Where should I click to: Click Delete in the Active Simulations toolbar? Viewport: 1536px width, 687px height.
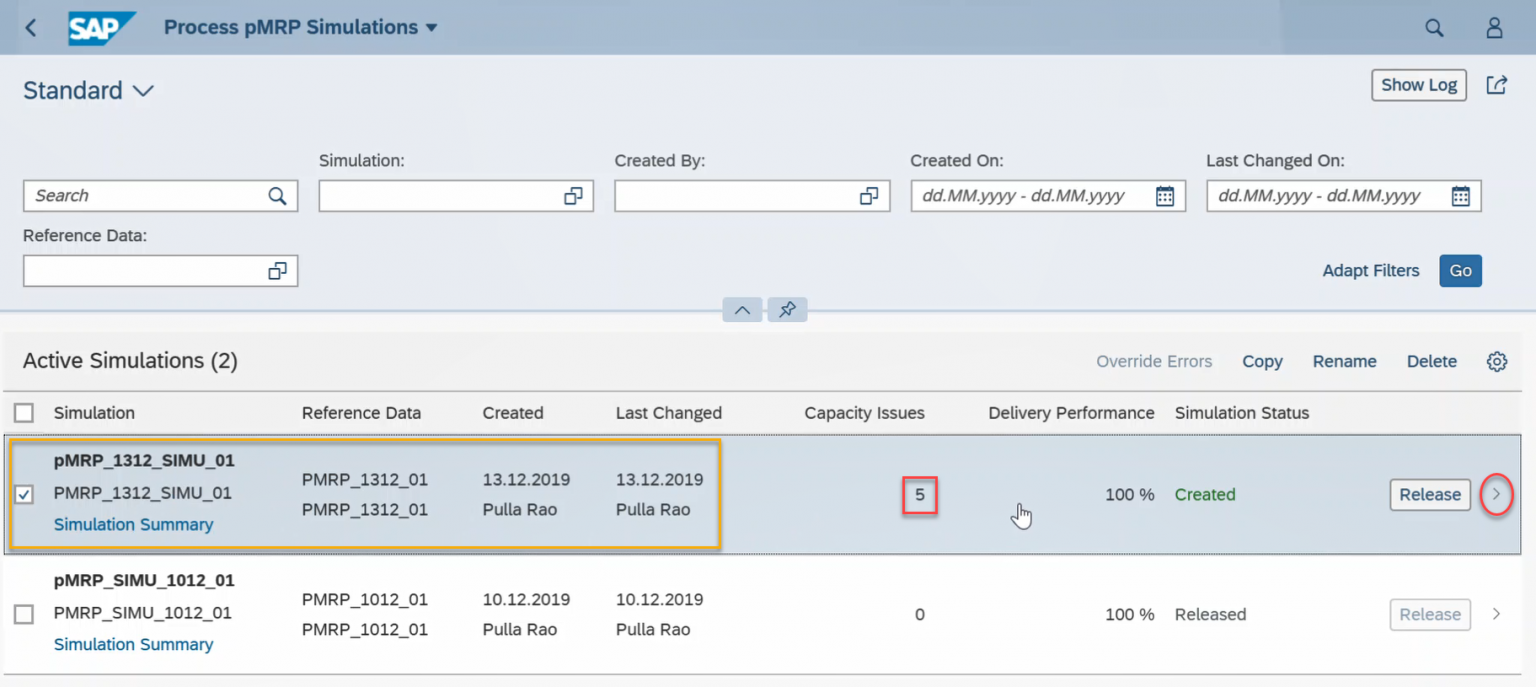pyautogui.click(x=1431, y=361)
